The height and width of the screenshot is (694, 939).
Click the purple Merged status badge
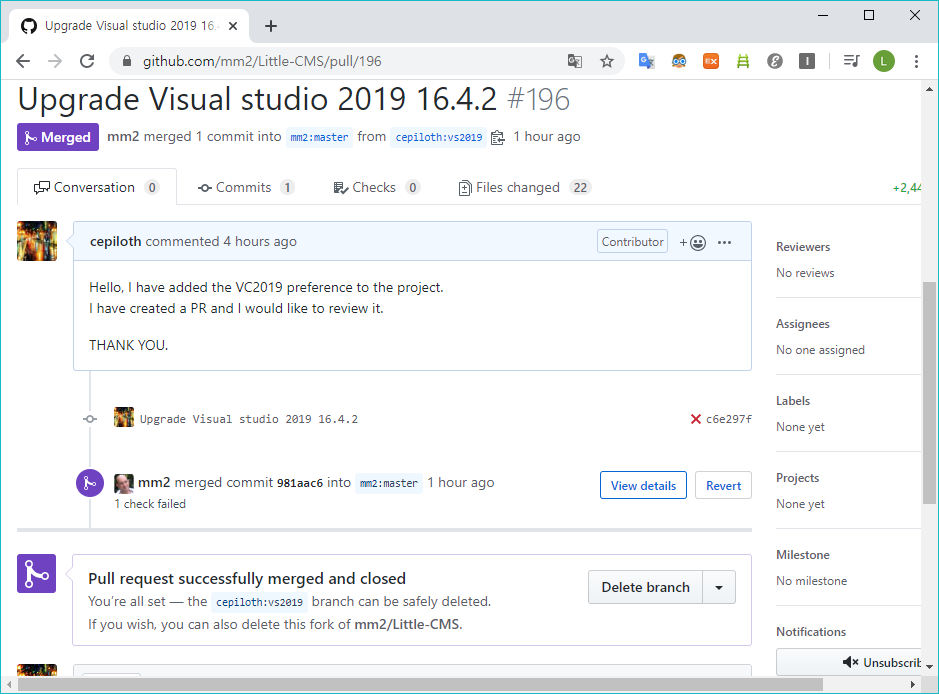(57, 137)
